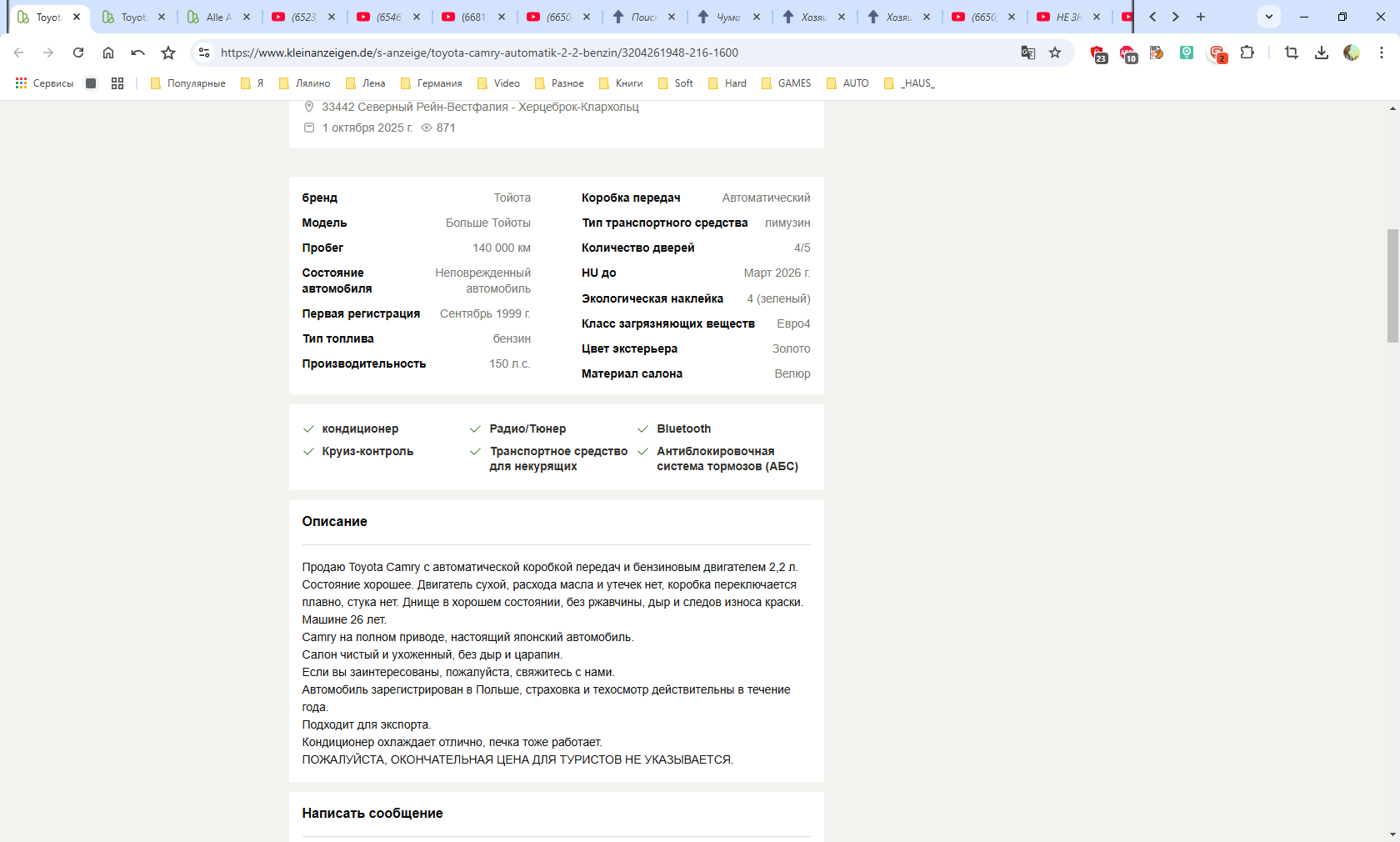Viewport: 1400px width, 842px height.
Task: Open the user profile avatar
Action: (1352, 53)
